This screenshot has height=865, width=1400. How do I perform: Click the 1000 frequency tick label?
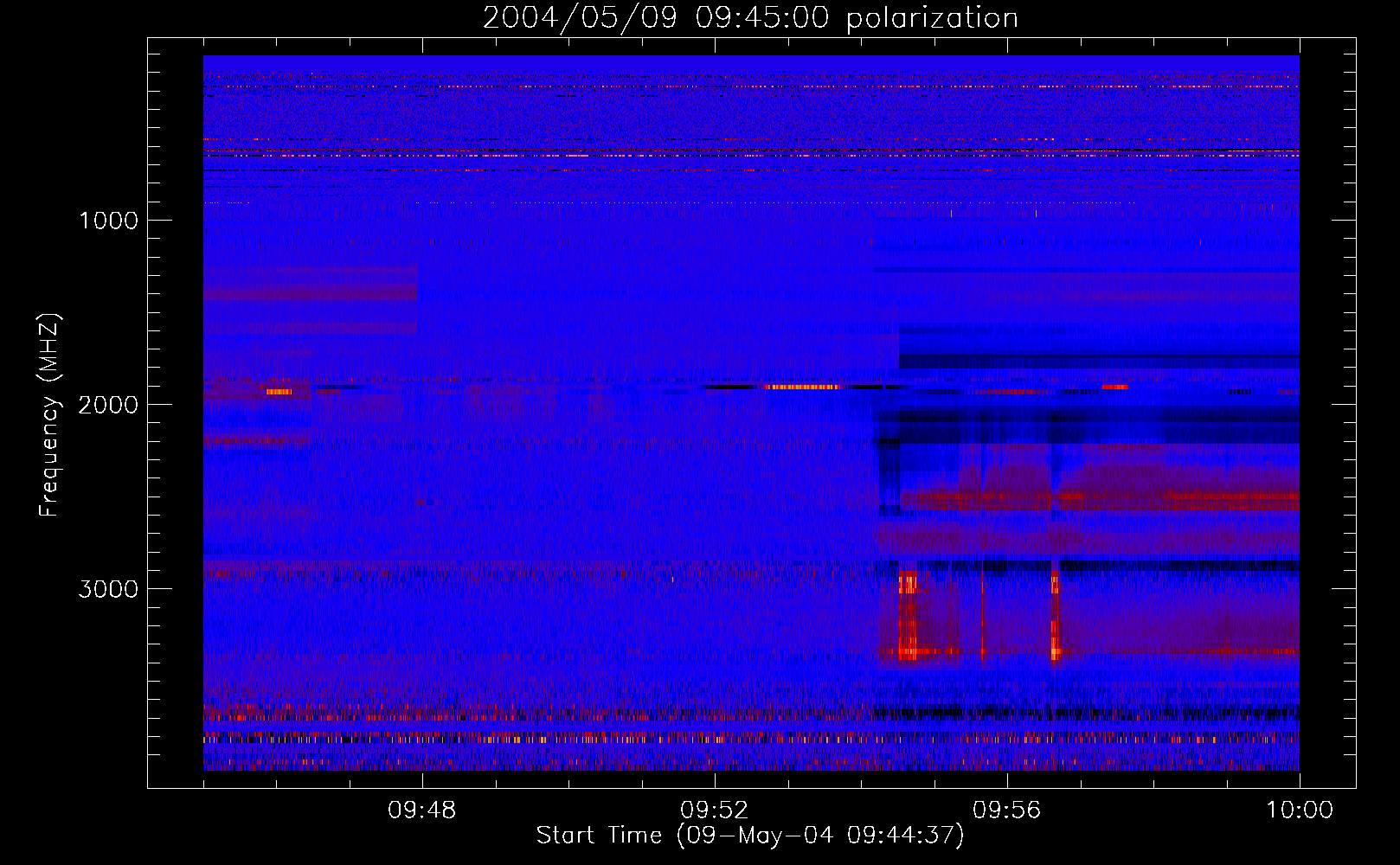coord(109,221)
